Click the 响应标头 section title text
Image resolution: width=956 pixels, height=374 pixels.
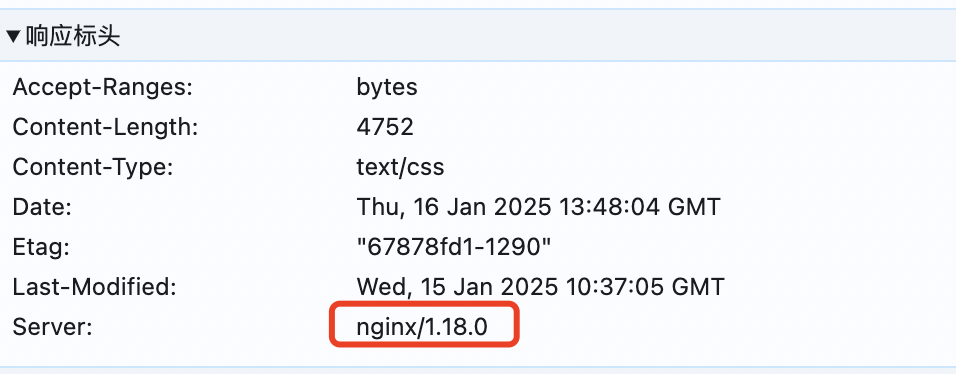pyautogui.click(x=73, y=37)
